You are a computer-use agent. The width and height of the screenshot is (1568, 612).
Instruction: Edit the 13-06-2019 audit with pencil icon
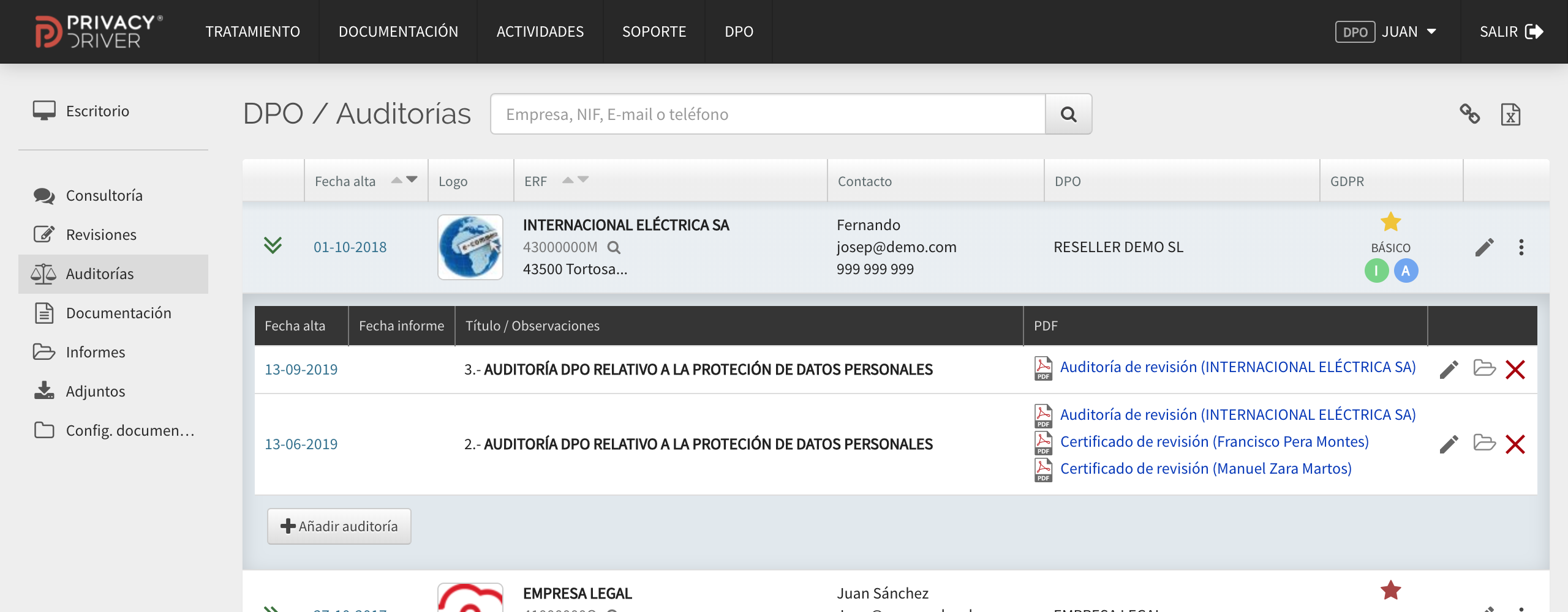pyautogui.click(x=1449, y=444)
